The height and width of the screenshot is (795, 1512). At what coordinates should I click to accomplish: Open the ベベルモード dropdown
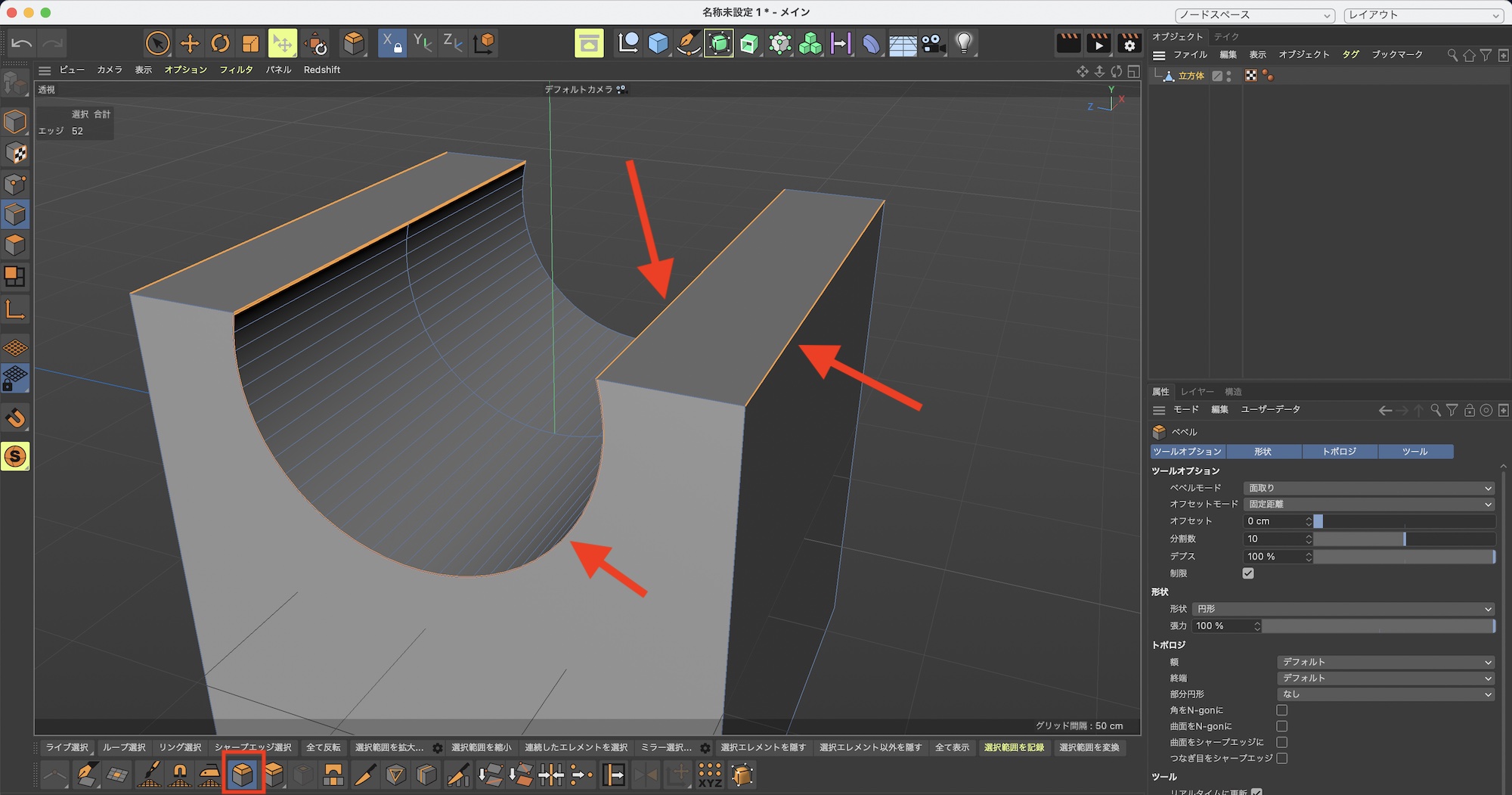(1368, 488)
